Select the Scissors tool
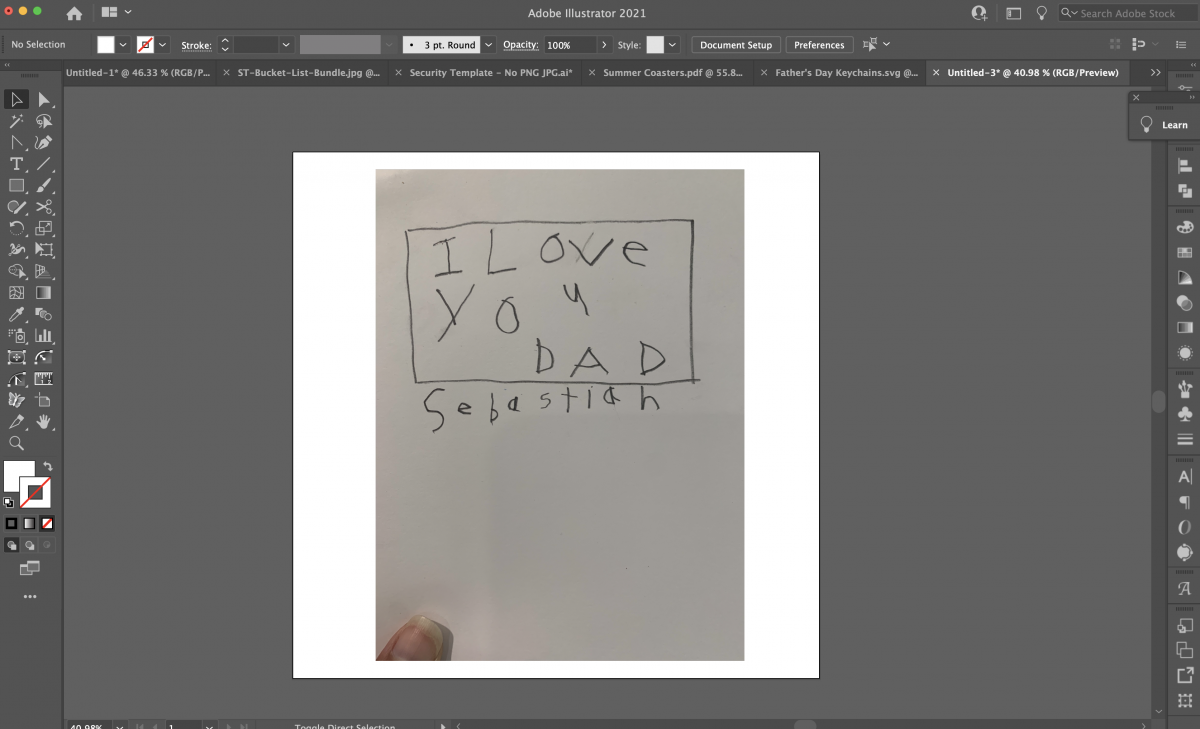 click(x=44, y=207)
